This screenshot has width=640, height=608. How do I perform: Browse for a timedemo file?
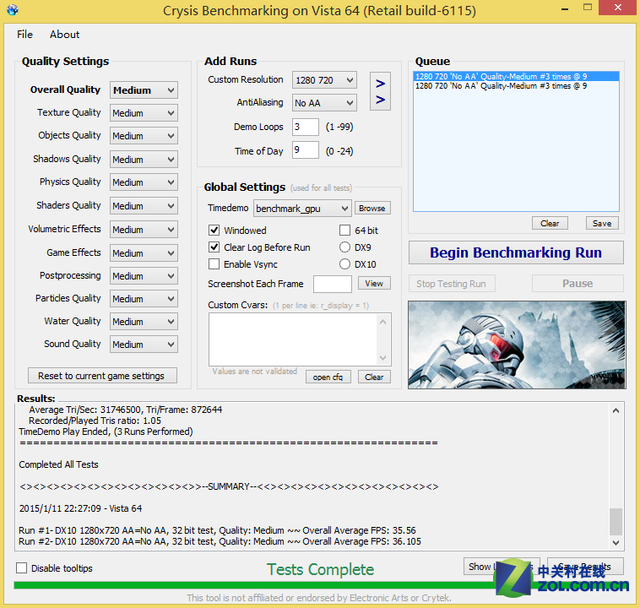click(372, 208)
